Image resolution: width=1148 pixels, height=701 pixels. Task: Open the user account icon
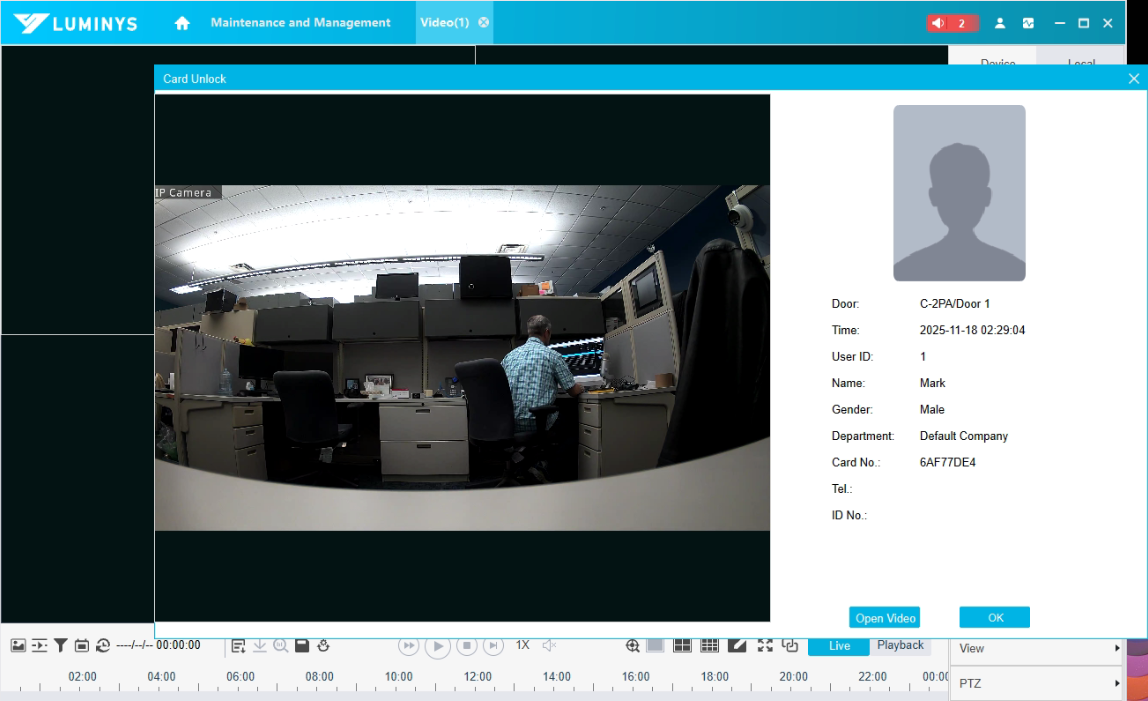click(1000, 23)
